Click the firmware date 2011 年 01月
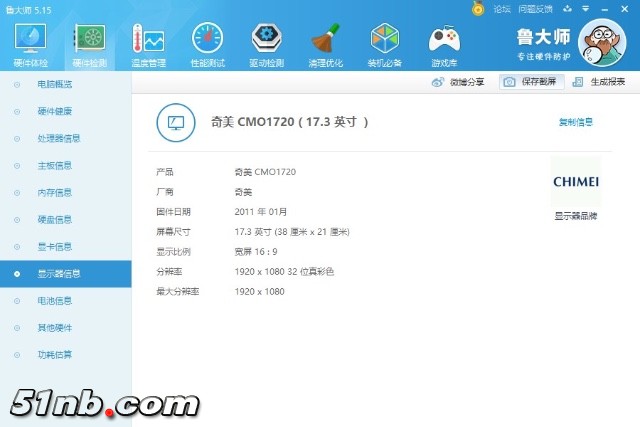Screen dimensions: 640x427 260,212
